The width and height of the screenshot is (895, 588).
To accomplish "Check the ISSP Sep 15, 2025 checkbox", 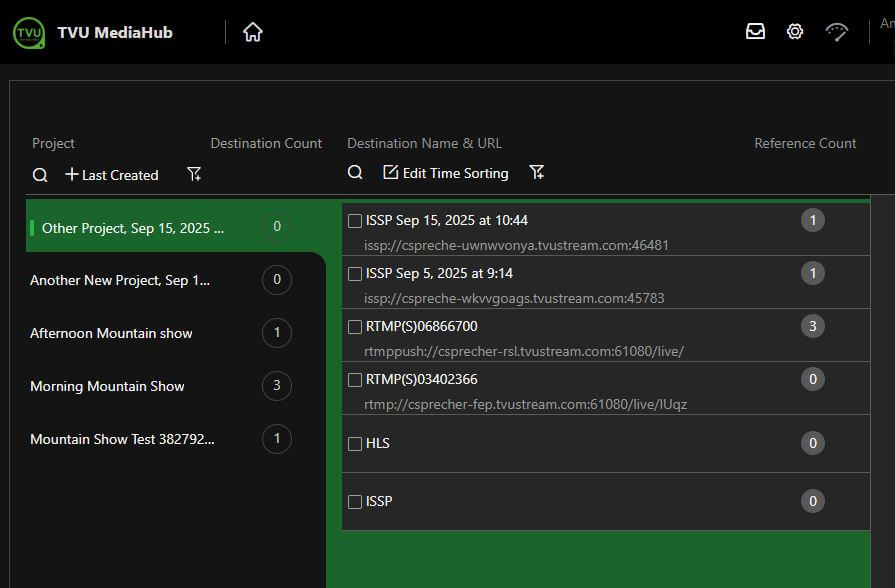I will pos(355,221).
